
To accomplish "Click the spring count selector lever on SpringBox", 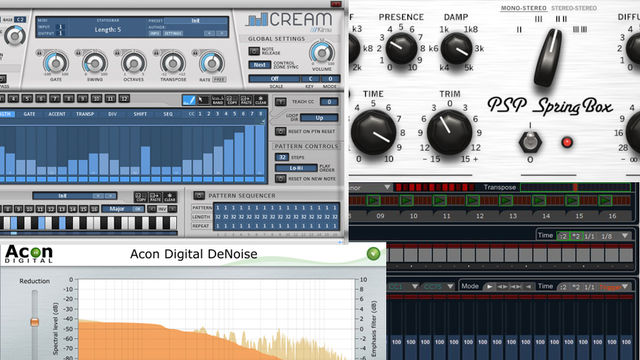I will [547, 57].
